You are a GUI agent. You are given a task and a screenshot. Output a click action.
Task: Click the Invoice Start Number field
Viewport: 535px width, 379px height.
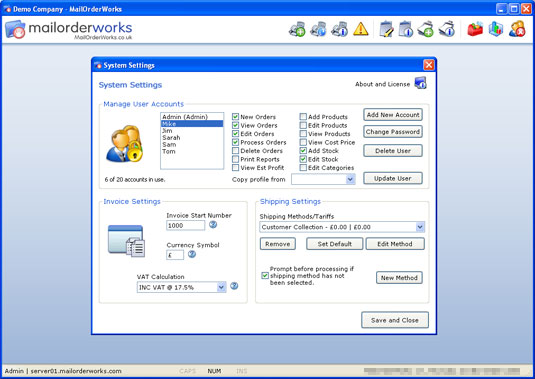[186, 225]
